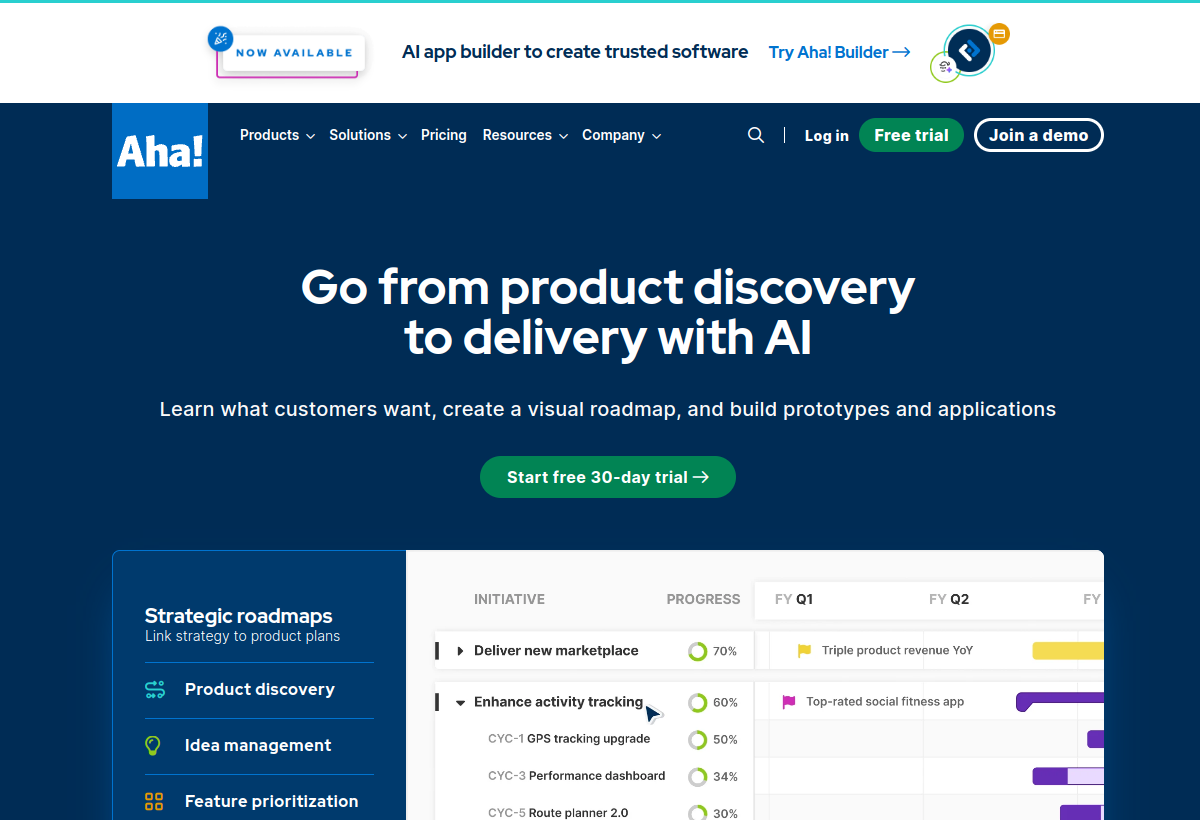Image resolution: width=1200 pixels, height=820 pixels.
Task: Click the GPS tracking upgrade purple bar
Action: click(1096, 739)
